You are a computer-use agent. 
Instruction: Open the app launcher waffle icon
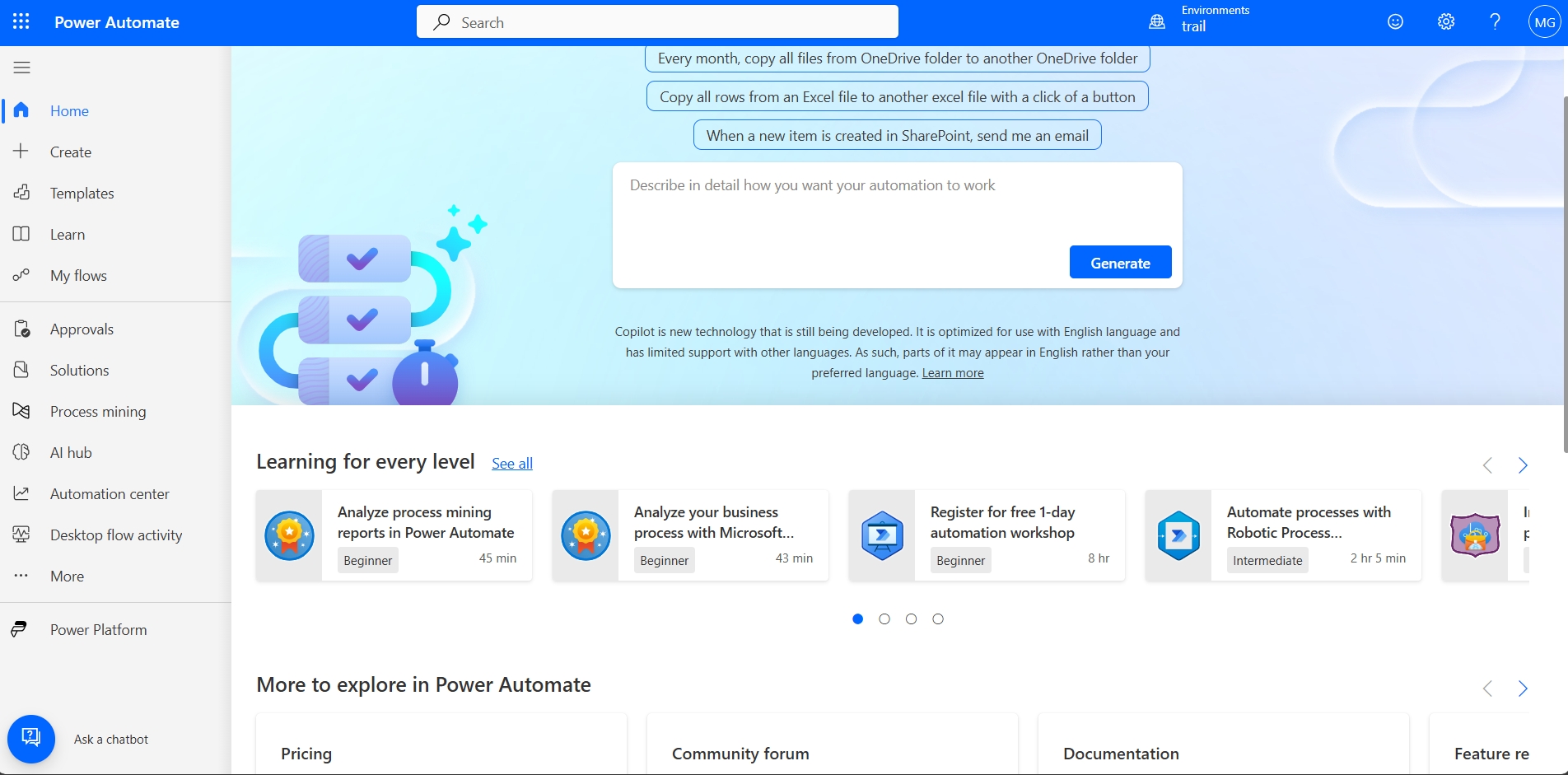(21, 22)
